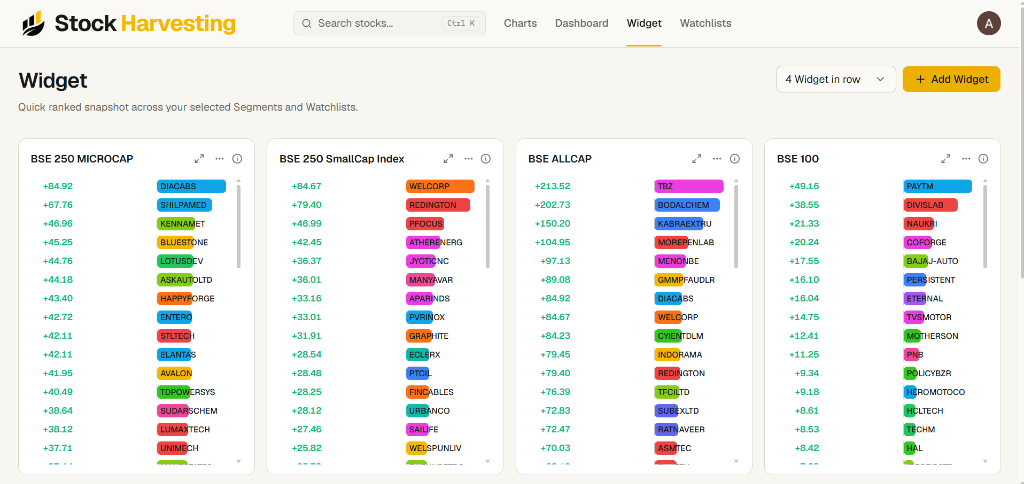Image resolution: width=1024 pixels, height=484 pixels.
Task: Click the BSE ALLCAP widget title
Action: 560,159
